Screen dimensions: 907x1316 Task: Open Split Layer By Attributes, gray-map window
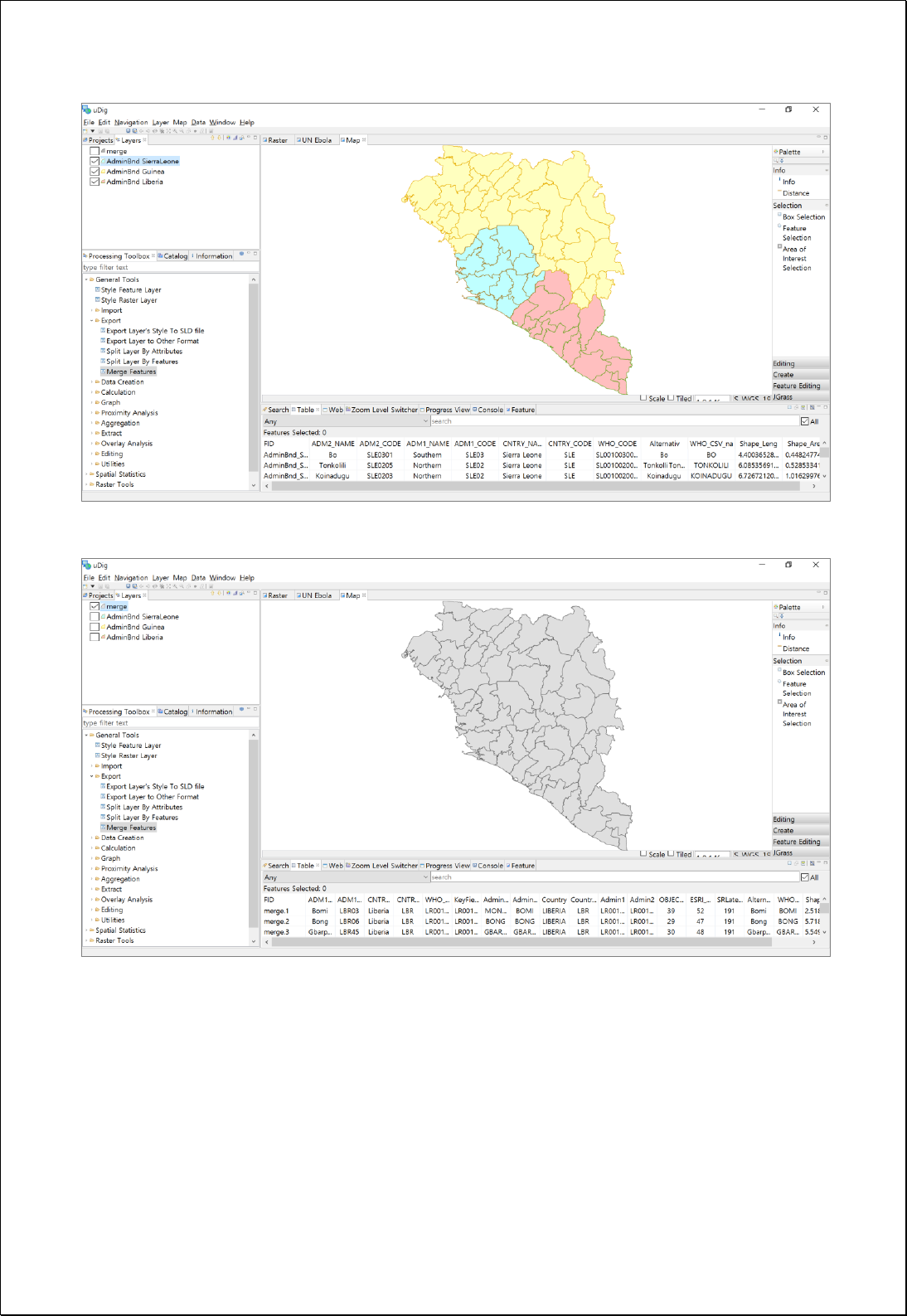[142, 807]
